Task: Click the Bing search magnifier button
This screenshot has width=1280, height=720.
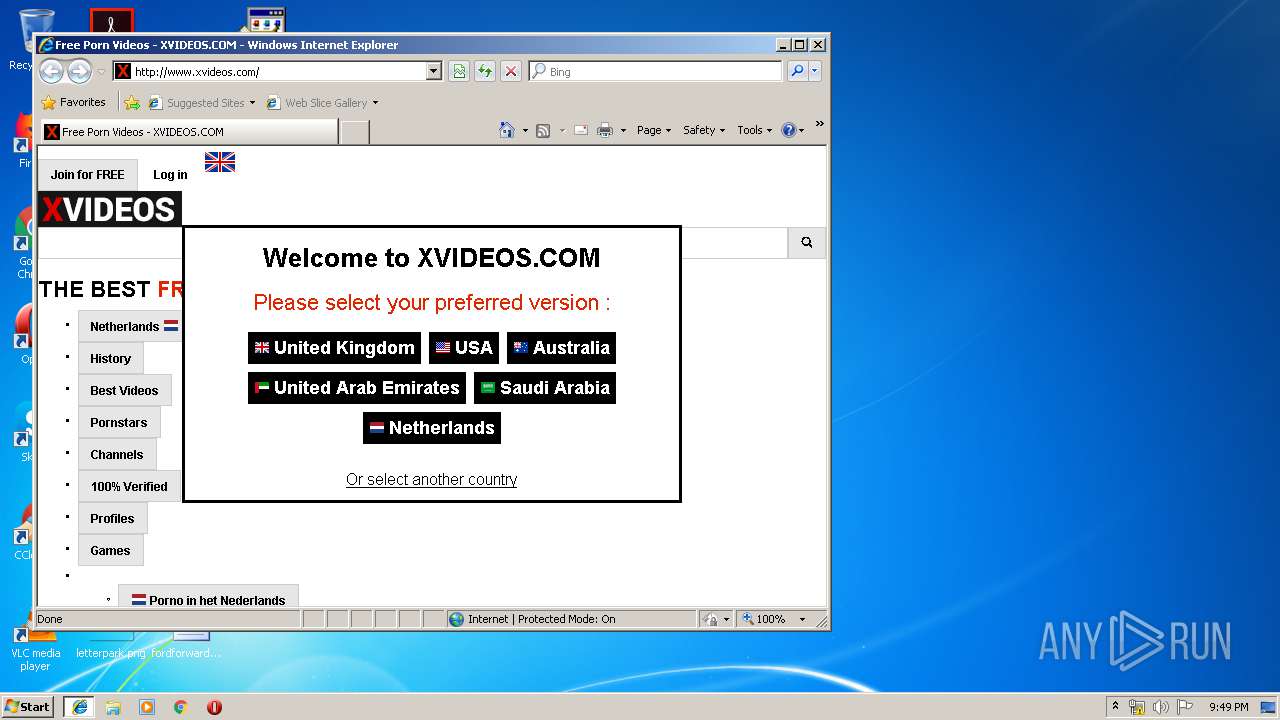Action: coord(797,71)
